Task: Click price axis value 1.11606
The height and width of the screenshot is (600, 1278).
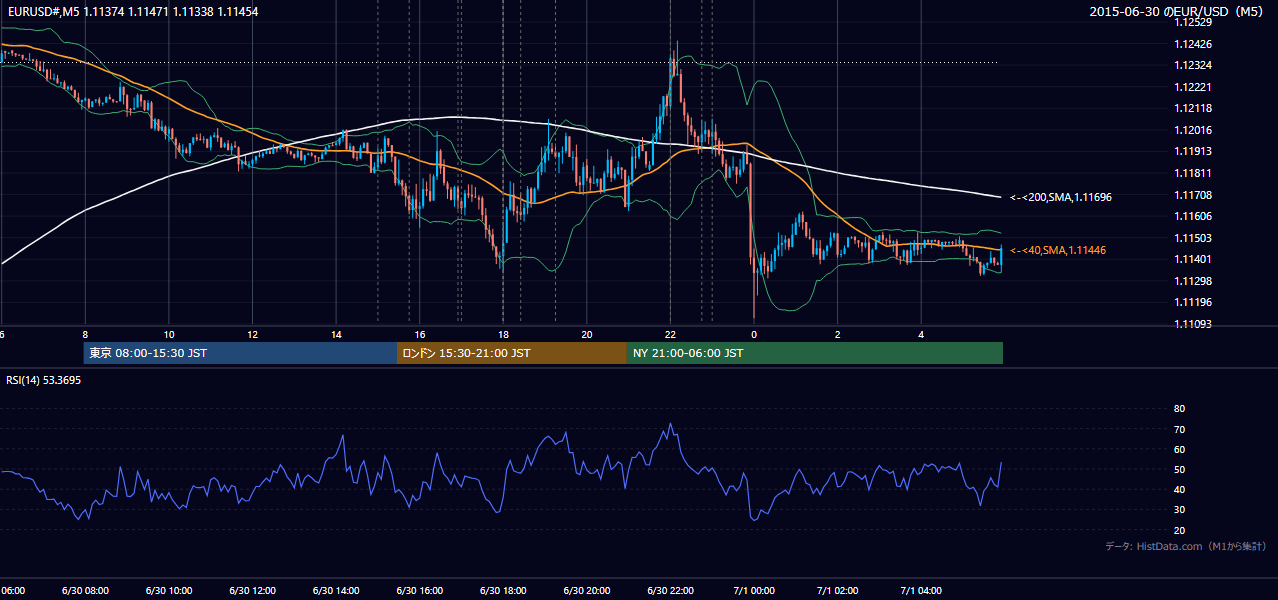Action: [1194, 216]
